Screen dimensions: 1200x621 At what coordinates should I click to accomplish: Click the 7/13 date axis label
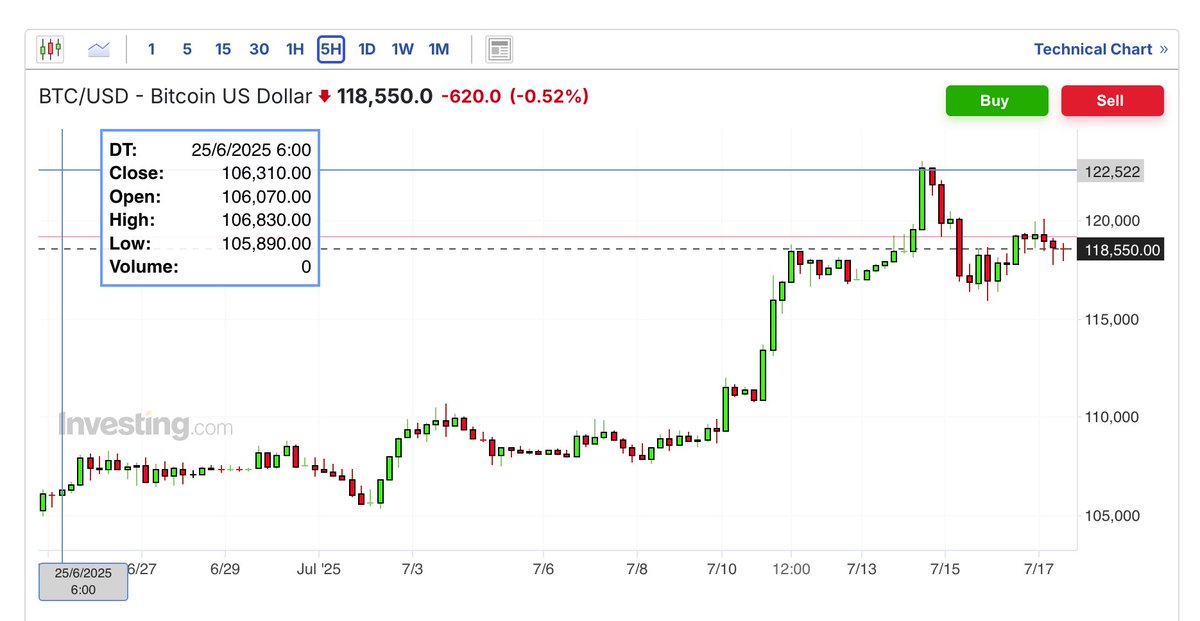861,569
